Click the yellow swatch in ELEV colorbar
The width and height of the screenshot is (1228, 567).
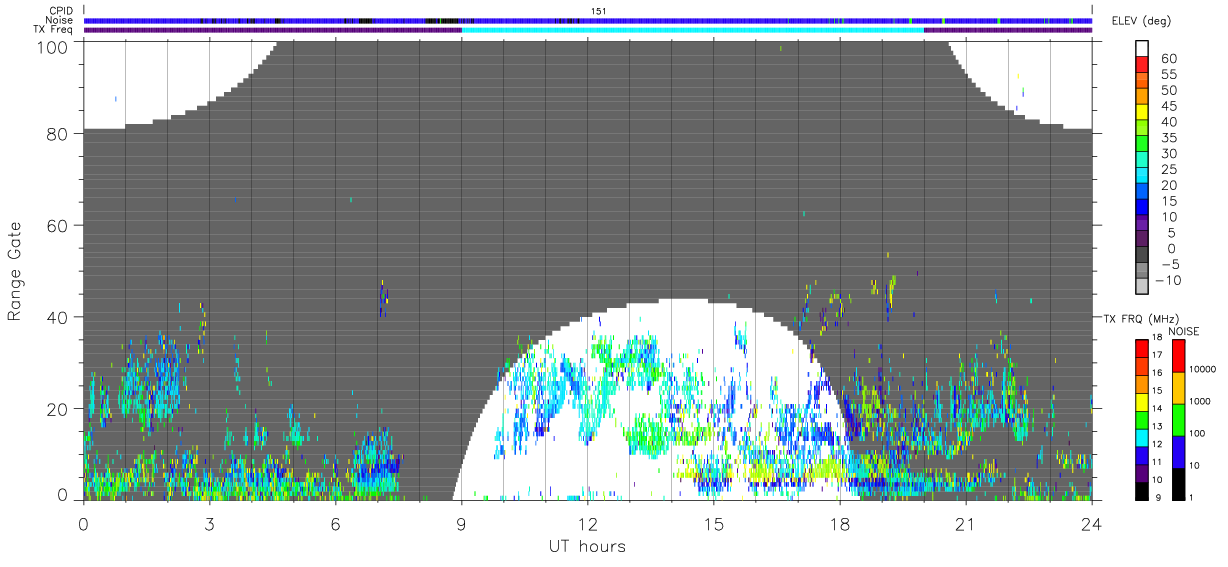[1143, 114]
